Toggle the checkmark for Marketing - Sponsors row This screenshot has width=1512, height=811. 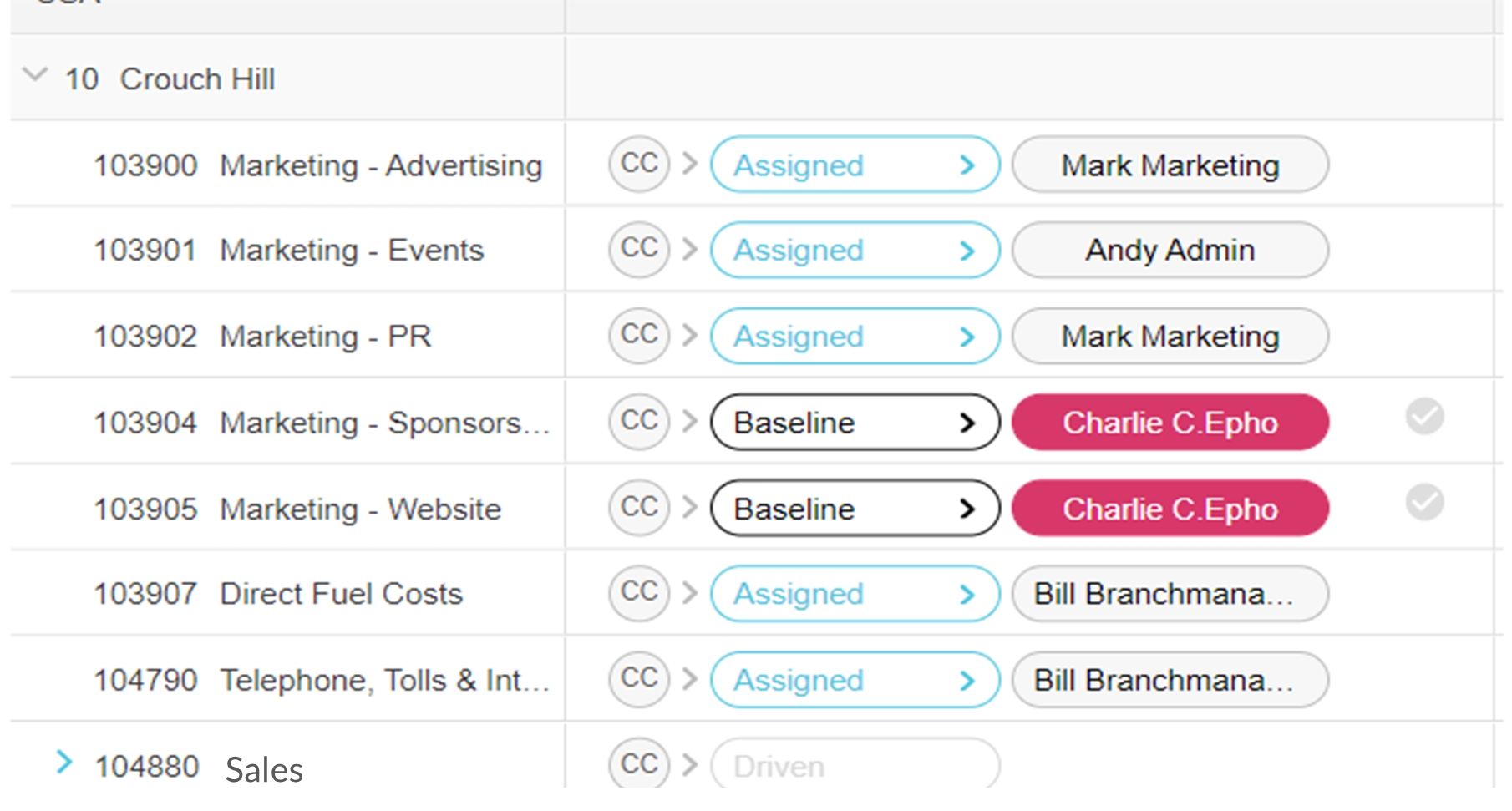click(1424, 416)
